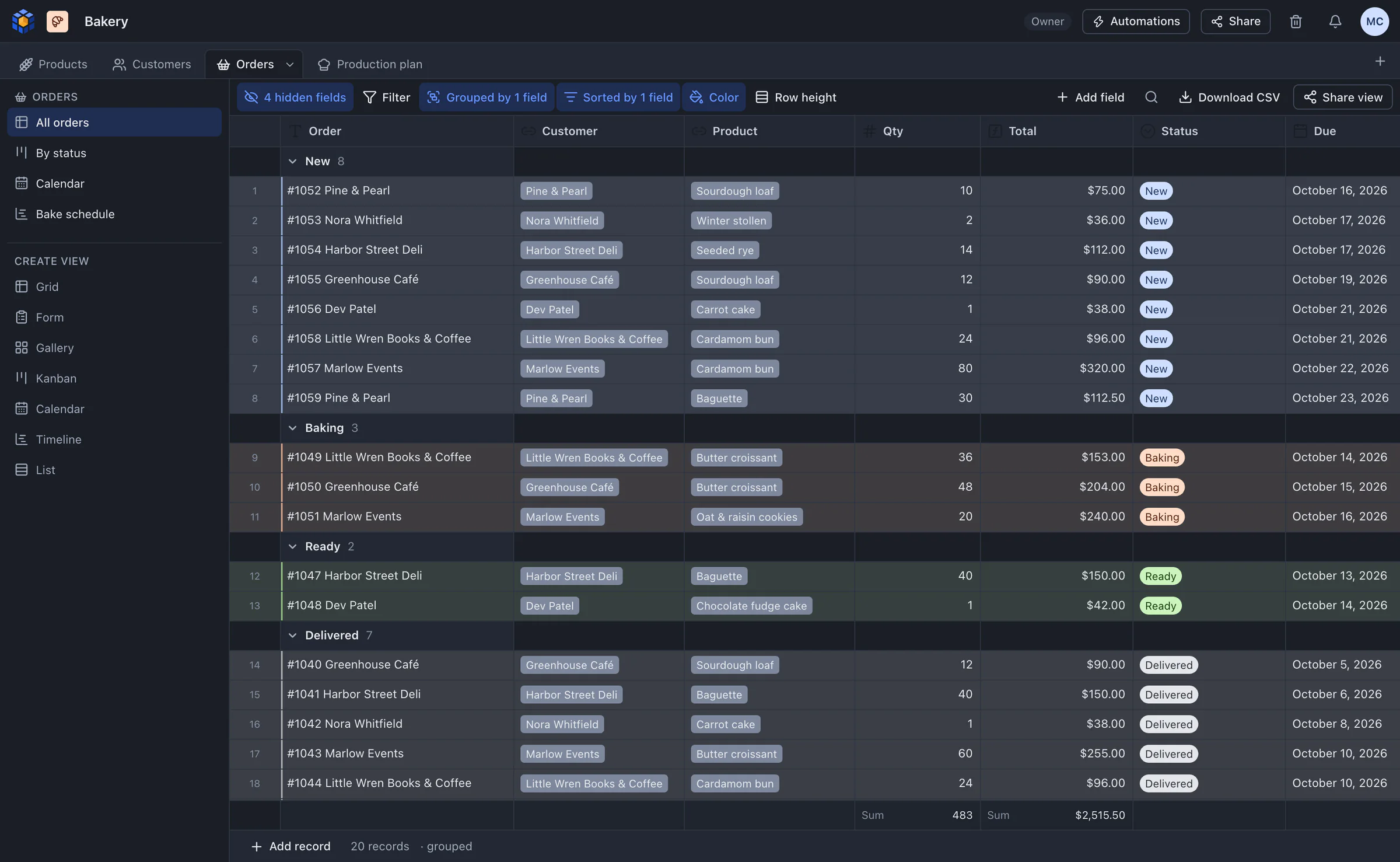
Task: Click the Bakery base icon
Action: point(57,22)
